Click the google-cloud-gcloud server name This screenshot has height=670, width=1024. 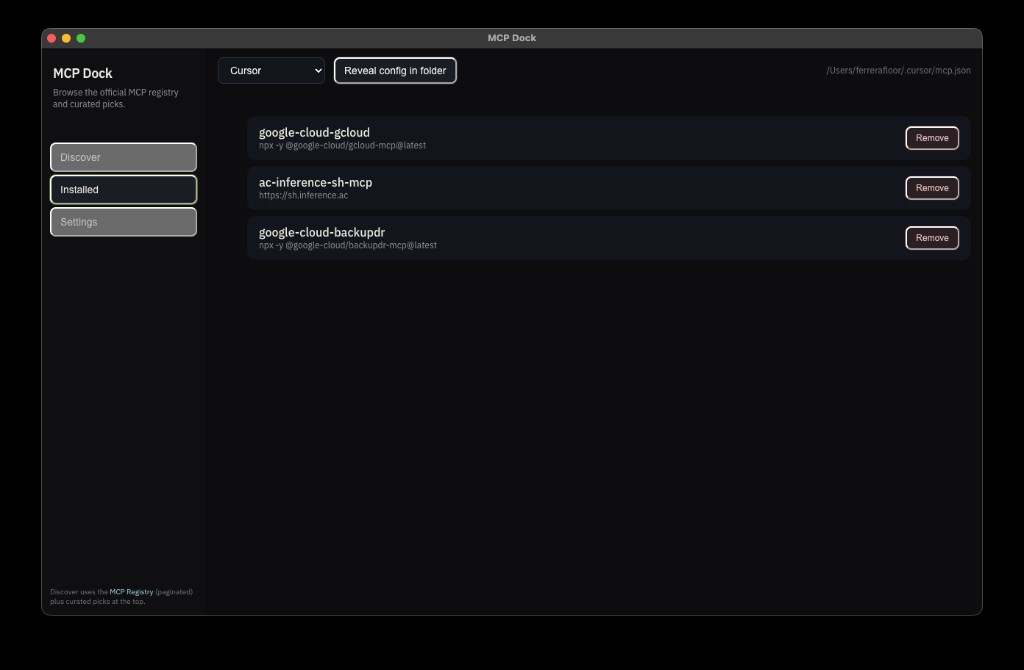tap(314, 133)
